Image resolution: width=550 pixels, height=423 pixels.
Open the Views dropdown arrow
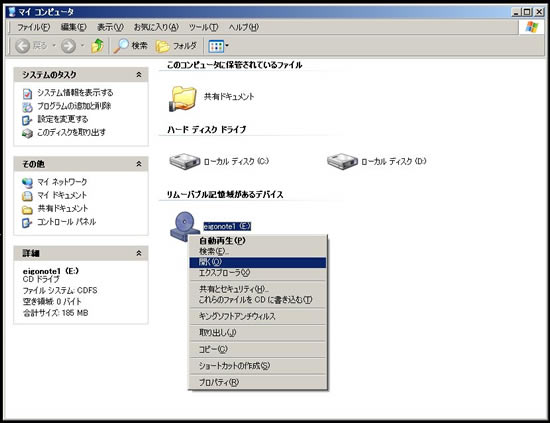tap(227, 46)
